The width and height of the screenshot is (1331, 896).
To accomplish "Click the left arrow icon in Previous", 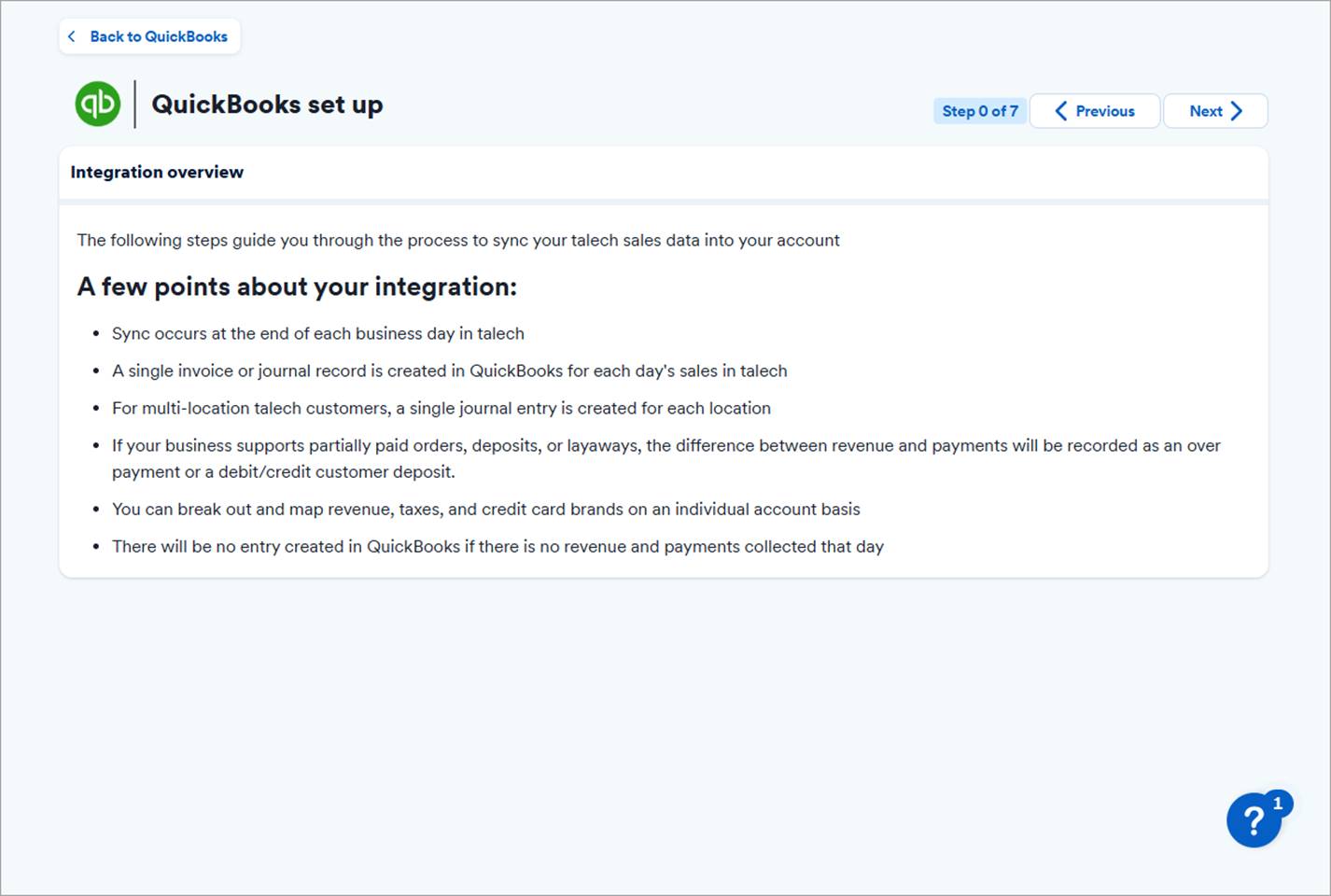I will point(1060,111).
